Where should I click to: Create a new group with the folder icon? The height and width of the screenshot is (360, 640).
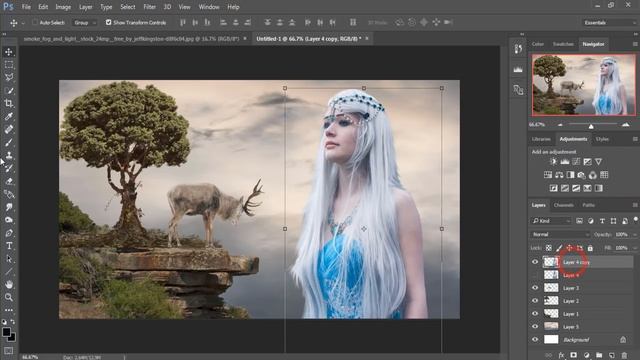click(599, 356)
